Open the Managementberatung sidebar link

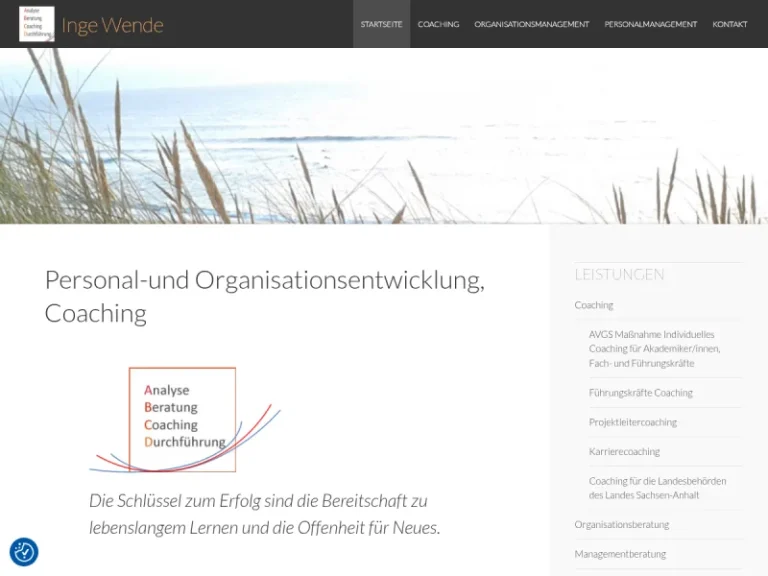click(620, 554)
